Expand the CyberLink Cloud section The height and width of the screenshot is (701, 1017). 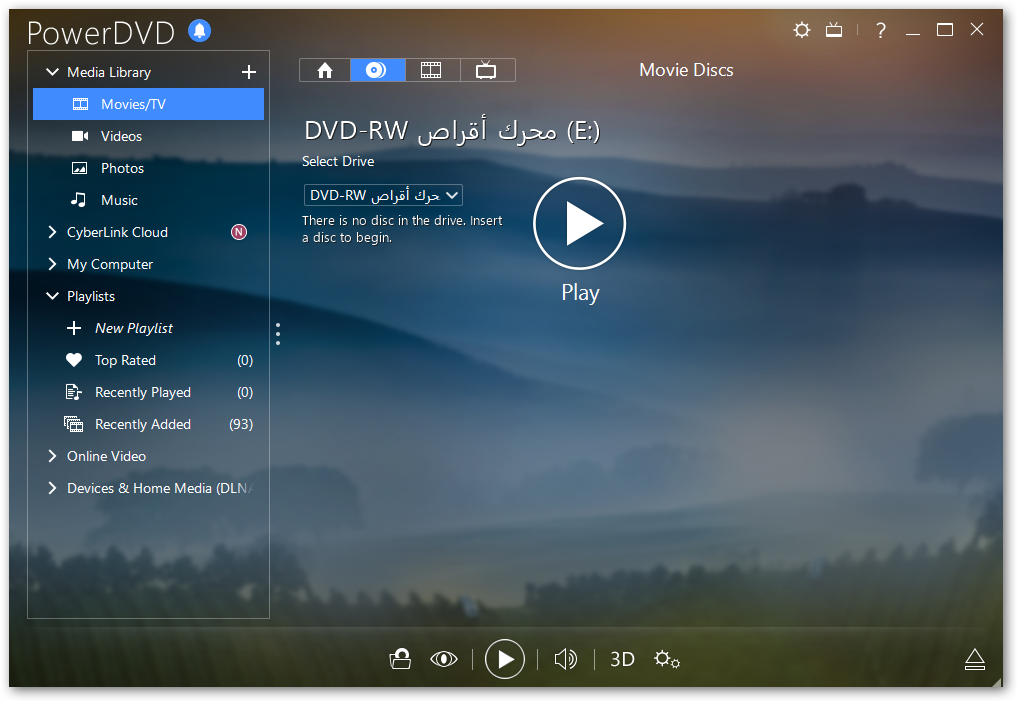[x=53, y=232]
